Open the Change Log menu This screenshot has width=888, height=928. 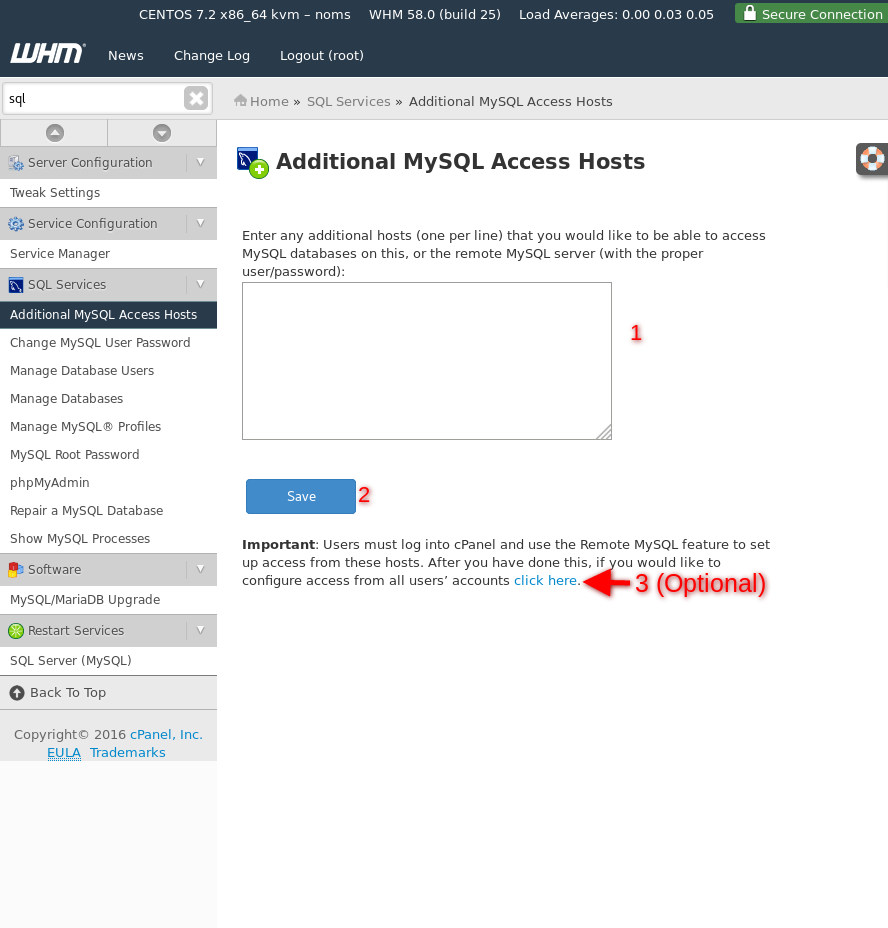tap(212, 56)
